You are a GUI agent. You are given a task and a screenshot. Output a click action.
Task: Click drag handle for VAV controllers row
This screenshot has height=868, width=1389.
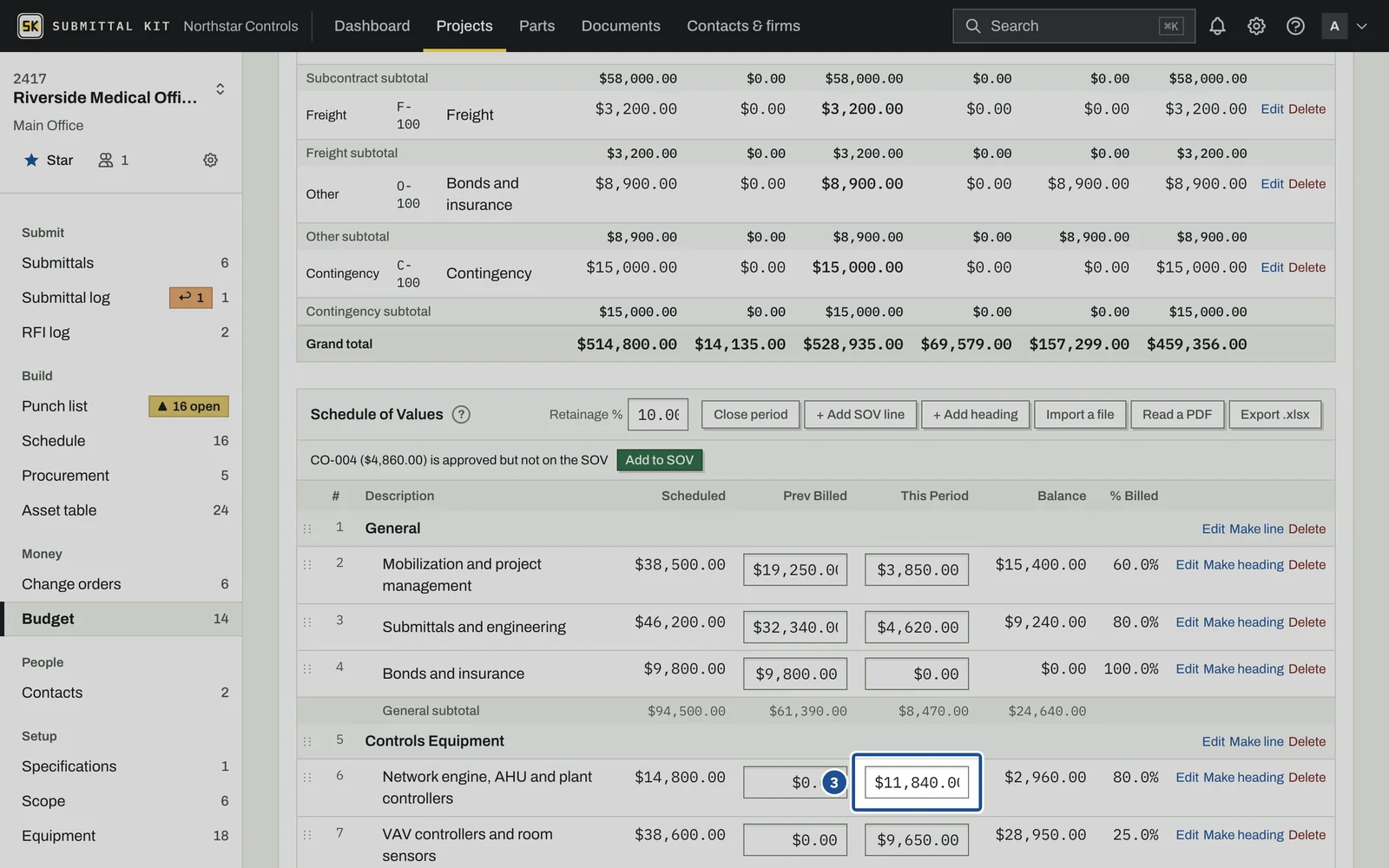pyautogui.click(x=307, y=834)
